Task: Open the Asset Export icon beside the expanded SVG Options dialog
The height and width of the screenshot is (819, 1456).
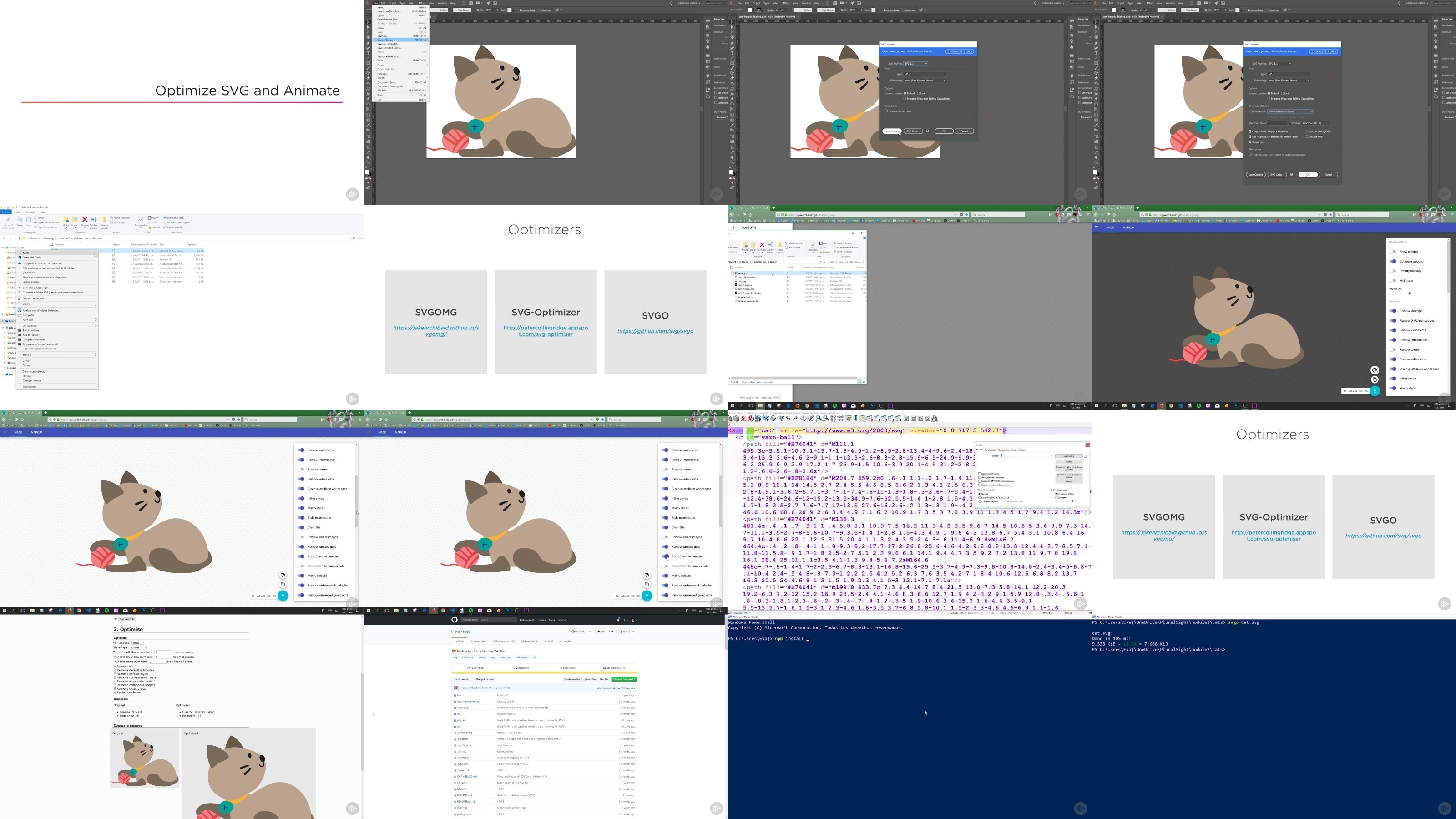Action: (1436, 91)
